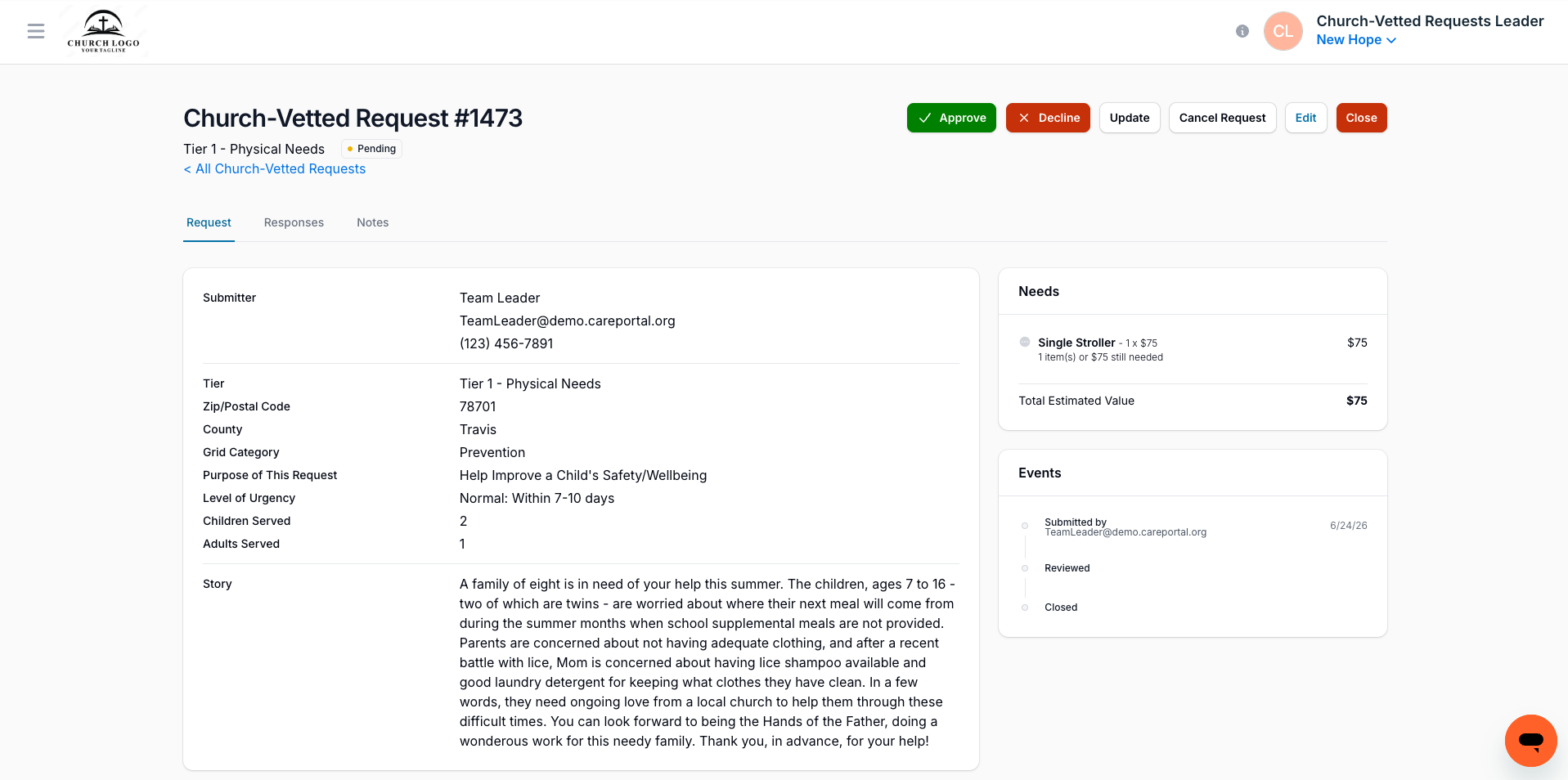Click the Cancel Request button
The image size is (1568, 780).
tap(1222, 118)
